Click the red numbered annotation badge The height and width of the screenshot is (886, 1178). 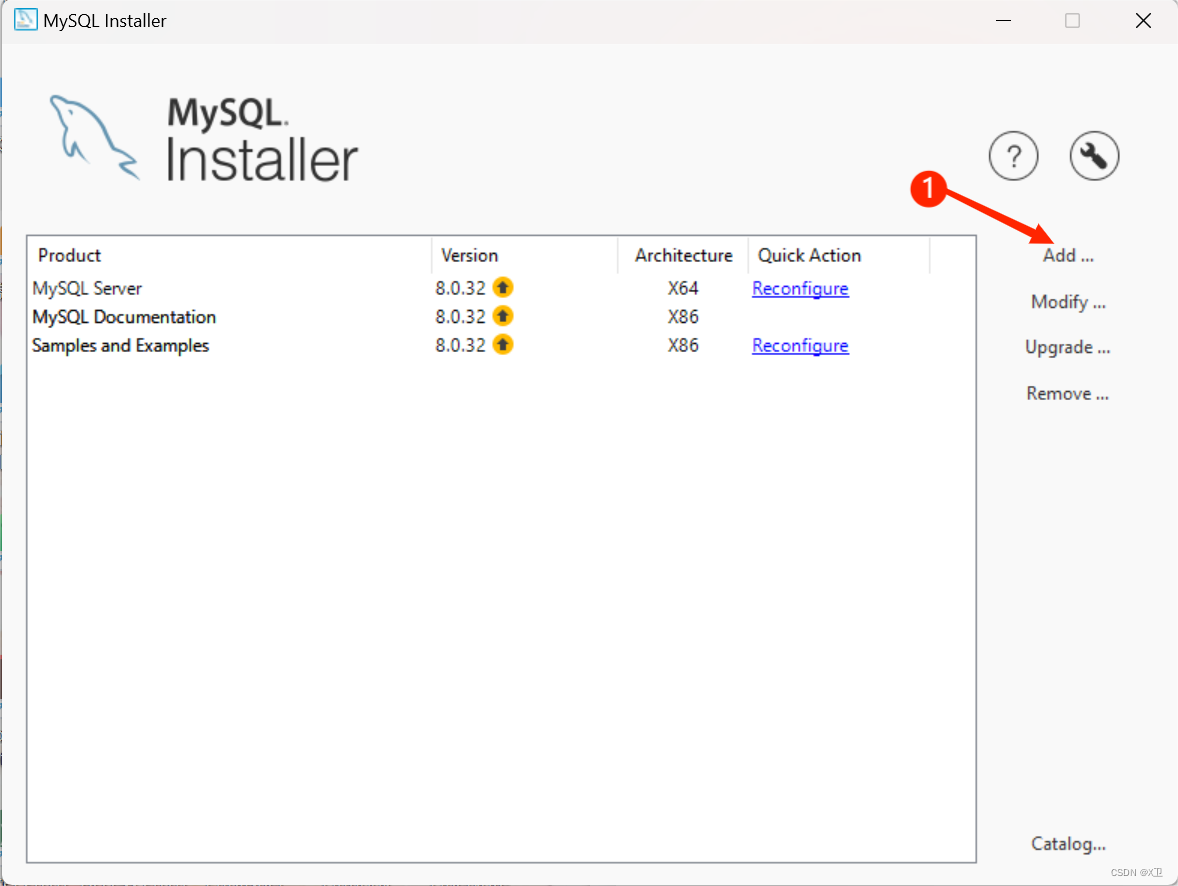pos(928,190)
